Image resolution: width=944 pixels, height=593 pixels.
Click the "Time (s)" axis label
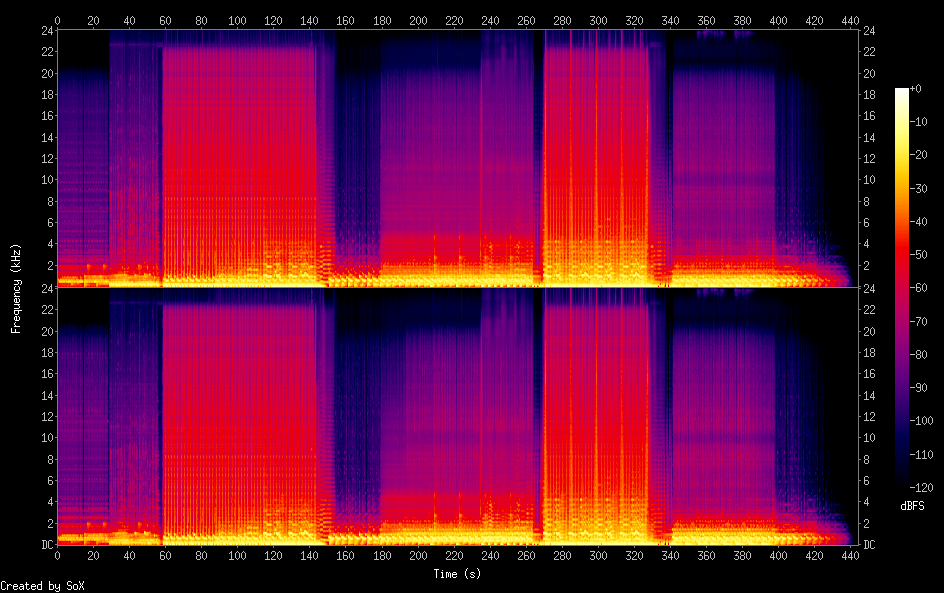point(455,574)
